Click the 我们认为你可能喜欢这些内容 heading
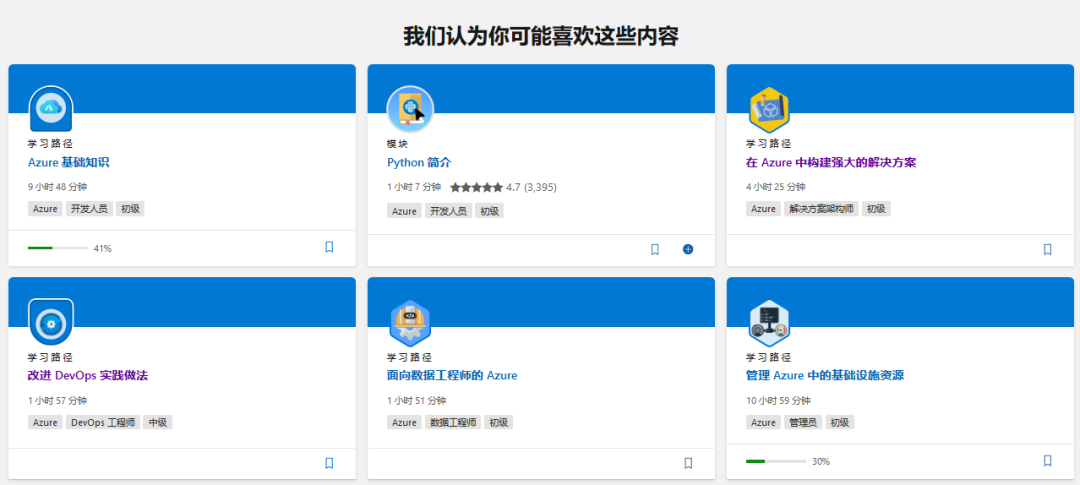This screenshot has width=1080, height=485. 541,36
